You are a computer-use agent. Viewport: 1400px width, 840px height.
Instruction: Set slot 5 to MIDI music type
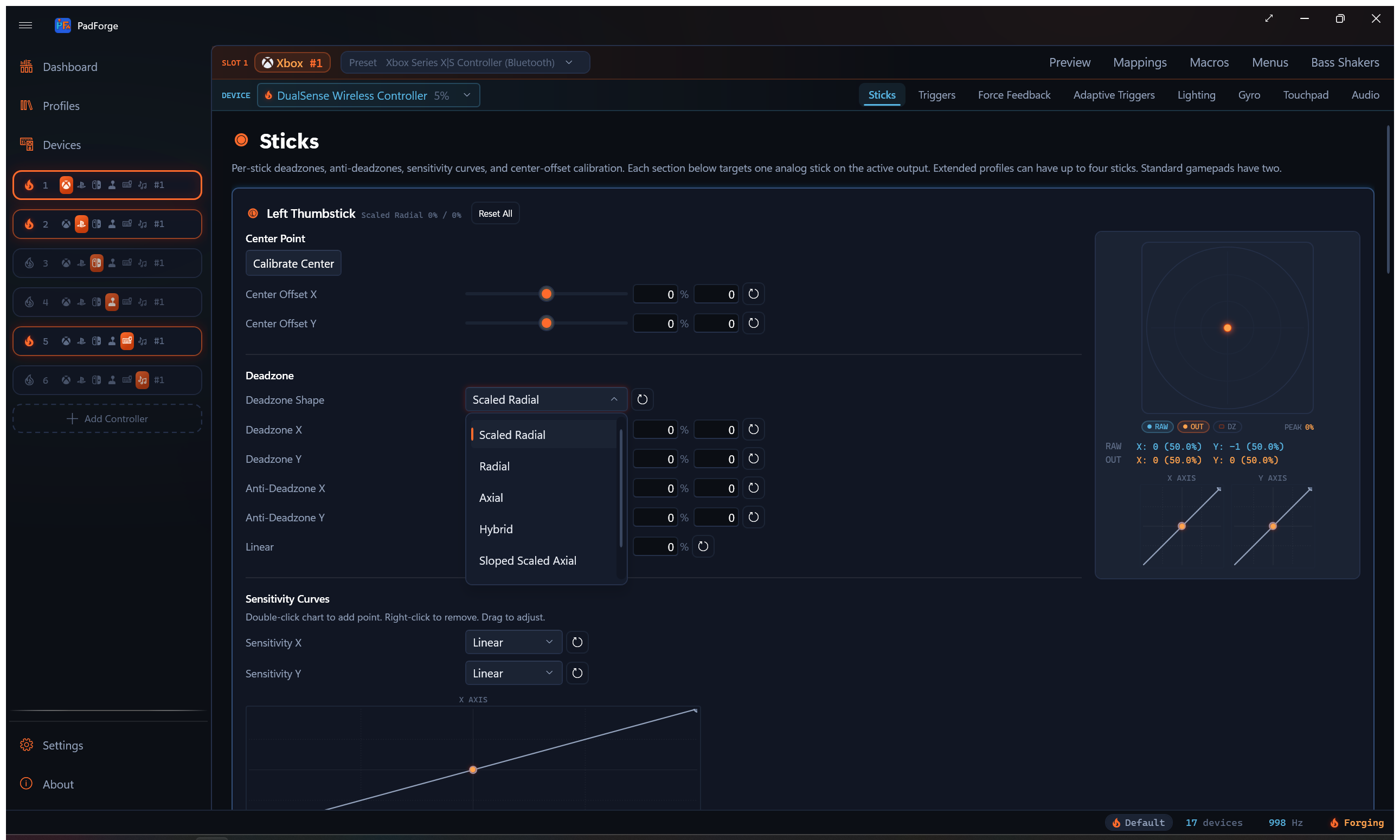pyautogui.click(x=142, y=341)
